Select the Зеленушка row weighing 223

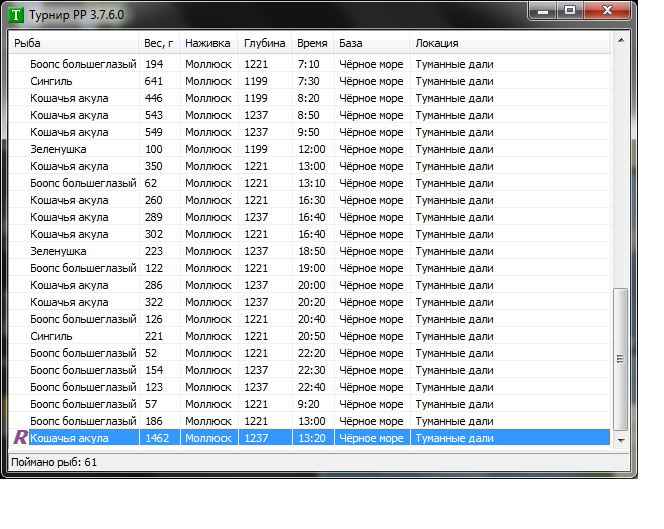[310, 251]
